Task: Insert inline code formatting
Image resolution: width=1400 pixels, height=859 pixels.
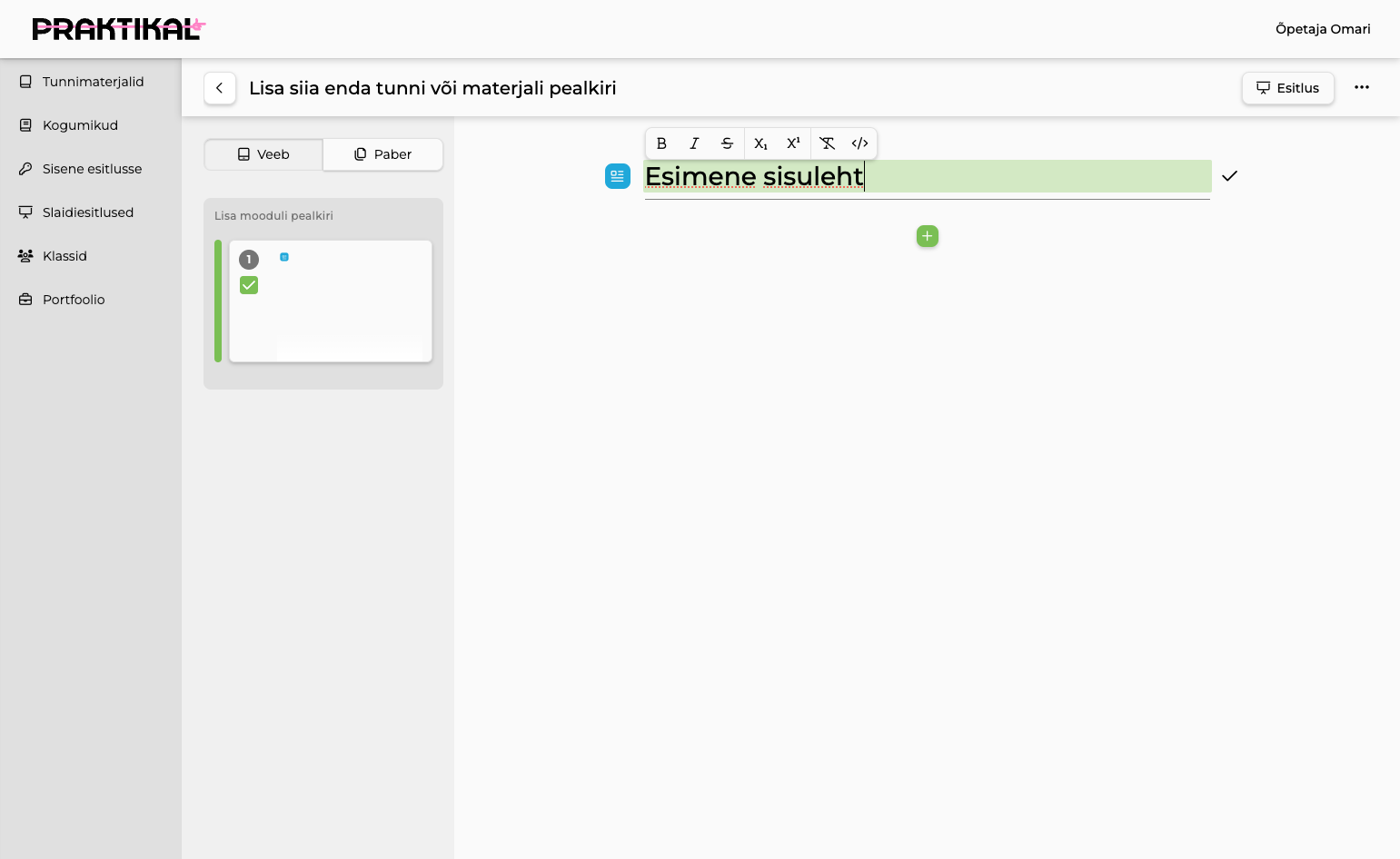Action: [x=859, y=143]
